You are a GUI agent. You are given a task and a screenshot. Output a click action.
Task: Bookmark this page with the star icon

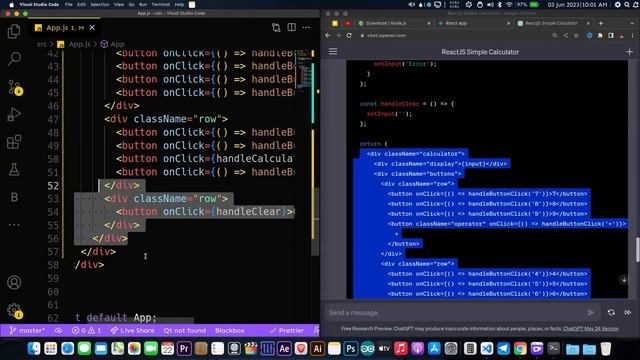[576, 36]
